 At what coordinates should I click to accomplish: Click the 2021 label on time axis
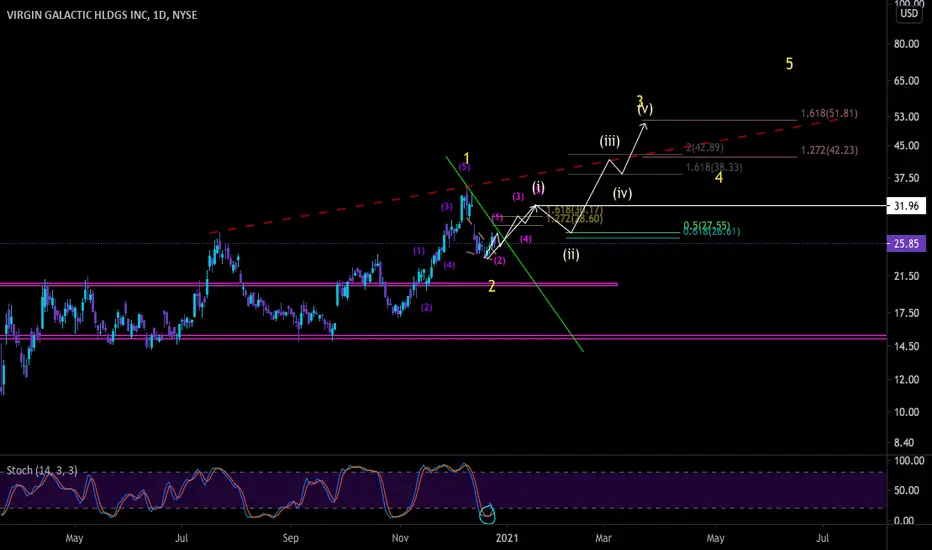click(x=507, y=538)
